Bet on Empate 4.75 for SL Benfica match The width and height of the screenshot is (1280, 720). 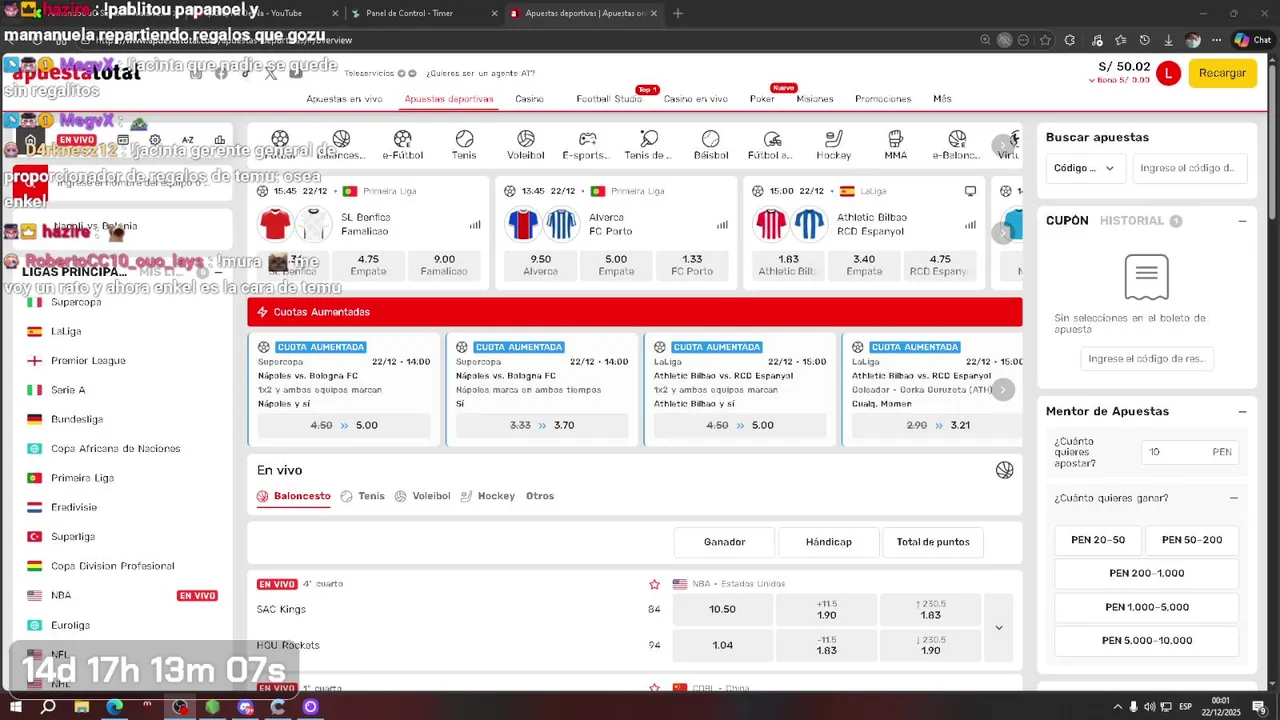click(x=368, y=265)
